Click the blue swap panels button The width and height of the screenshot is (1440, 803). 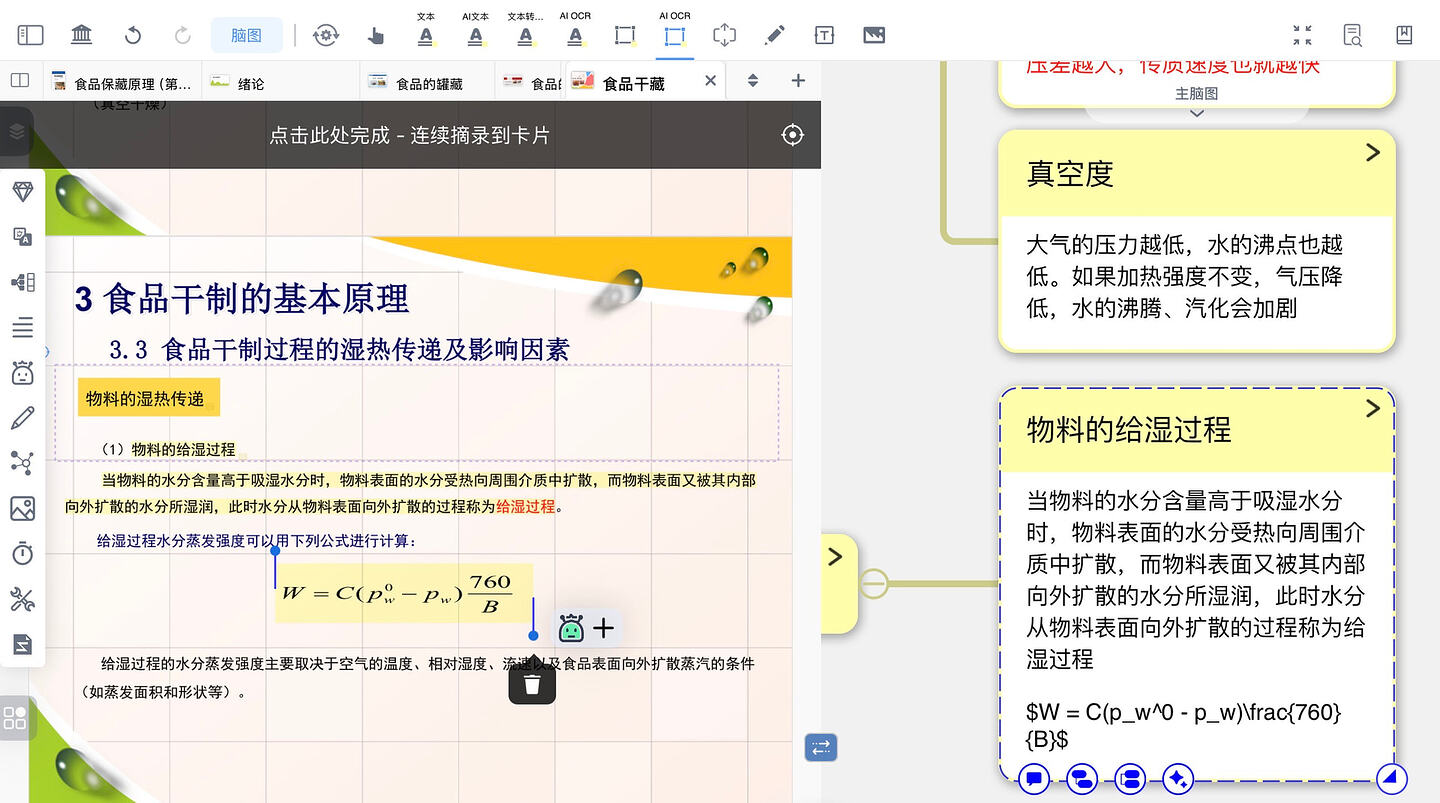tap(821, 747)
